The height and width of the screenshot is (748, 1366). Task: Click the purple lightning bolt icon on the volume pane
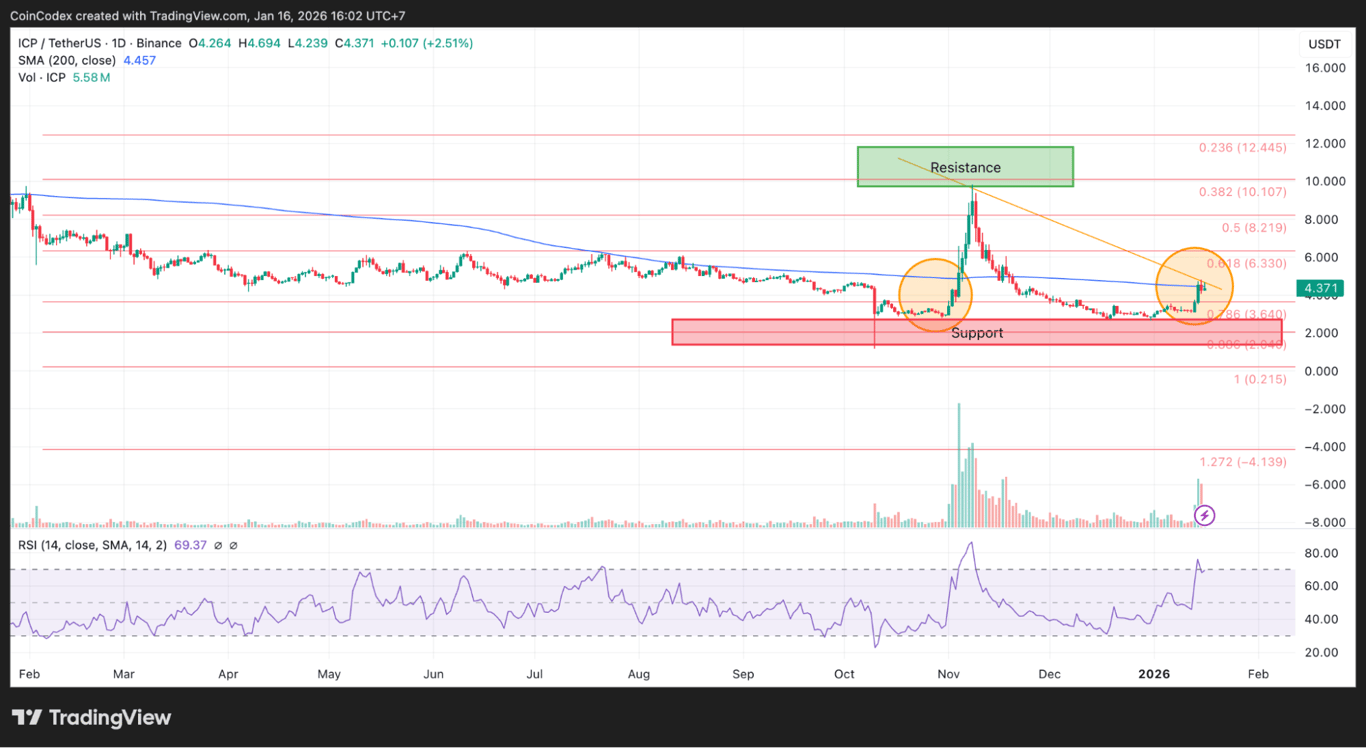pyautogui.click(x=1204, y=515)
